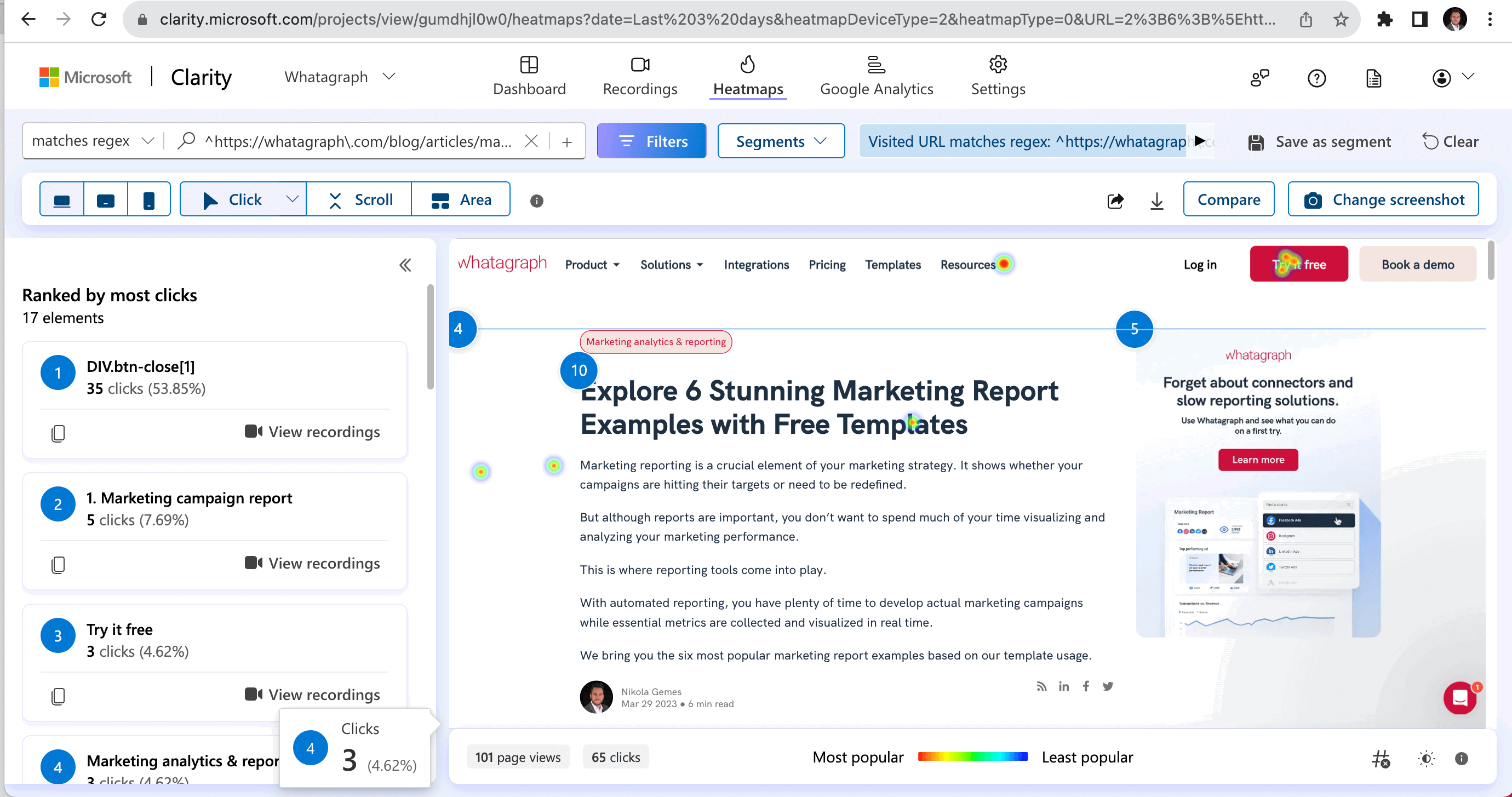Go to the Recordings tab
The image size is (1512, 797).
640,77
